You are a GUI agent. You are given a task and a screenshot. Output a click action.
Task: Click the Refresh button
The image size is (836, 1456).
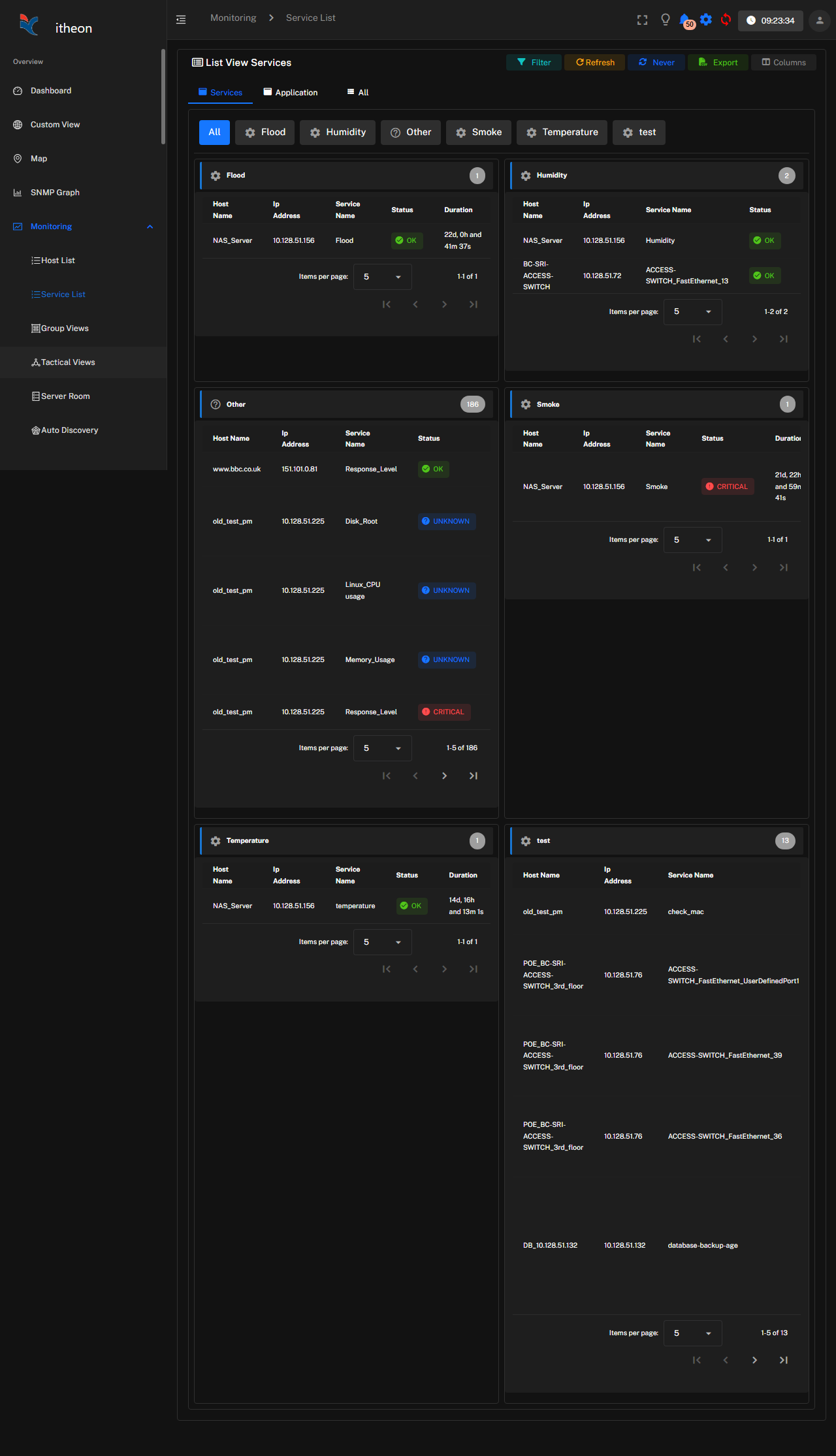[x=595, y=63]
